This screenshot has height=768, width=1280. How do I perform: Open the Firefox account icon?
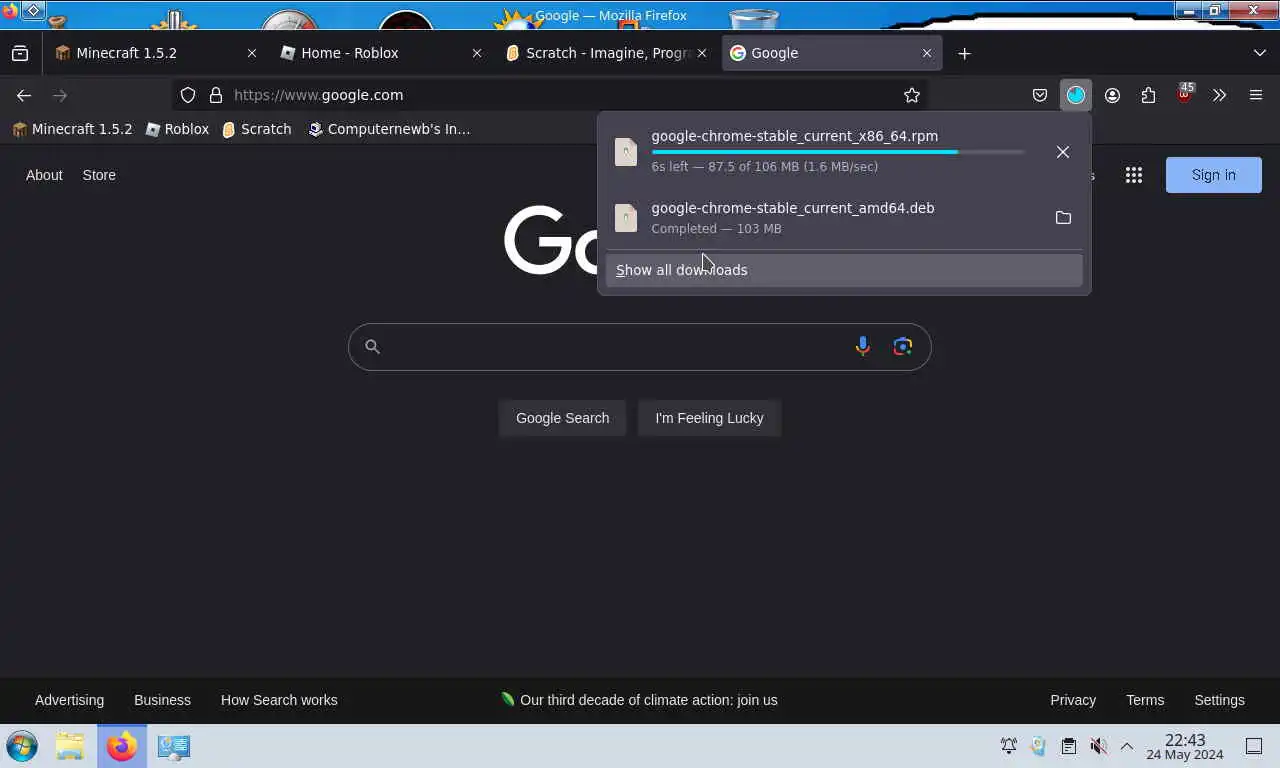tap(1112, 95)
